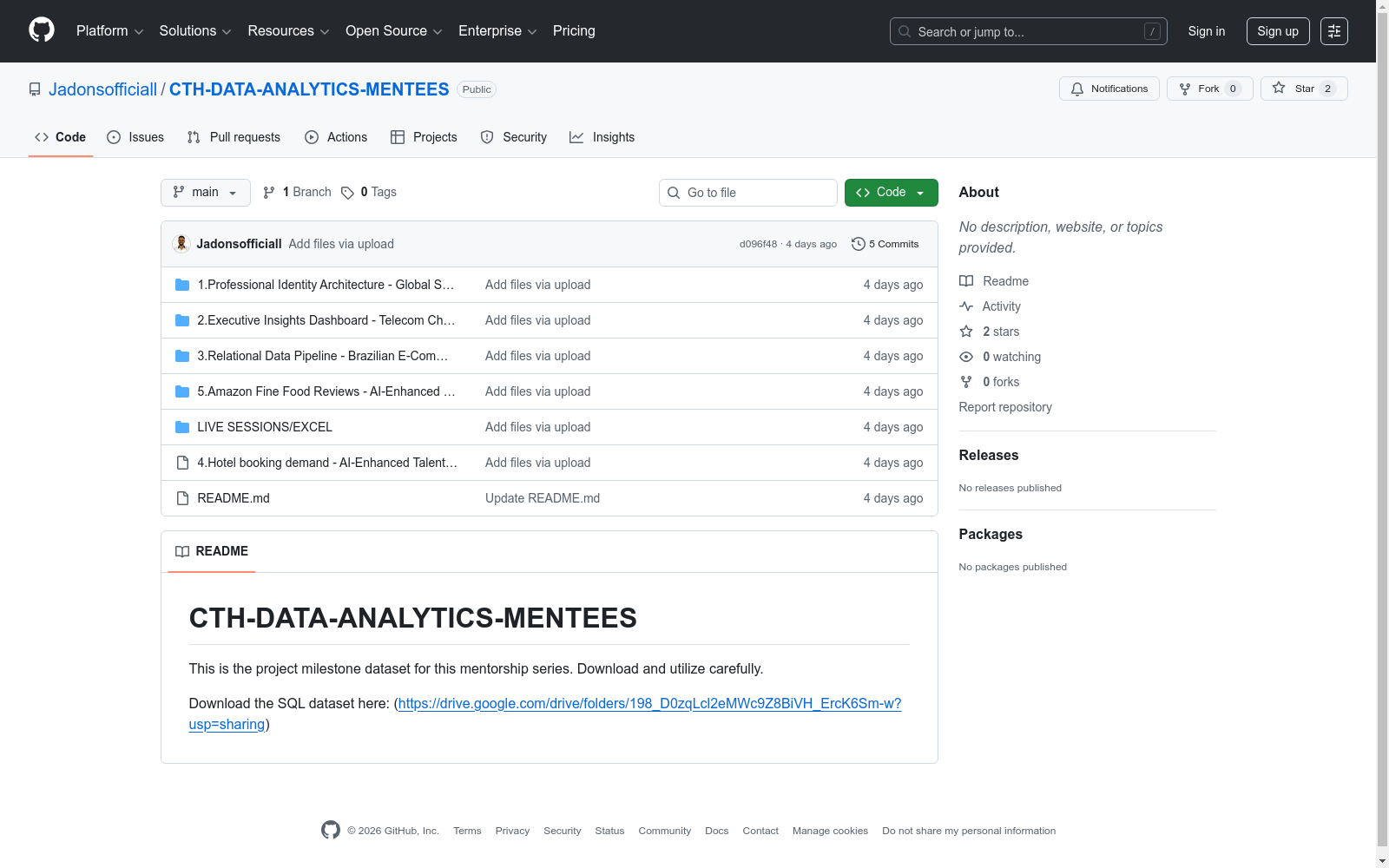Open the Google Drive SQL dataset link
Viewport: 1389px width, 868px height.
(x=545, y=713)
